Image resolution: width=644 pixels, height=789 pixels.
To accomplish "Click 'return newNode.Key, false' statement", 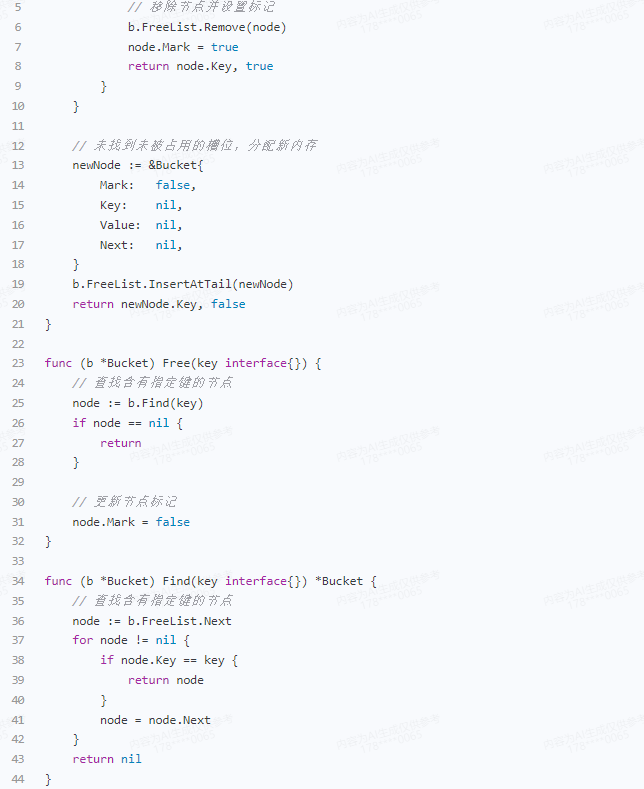I will (159, 304).
